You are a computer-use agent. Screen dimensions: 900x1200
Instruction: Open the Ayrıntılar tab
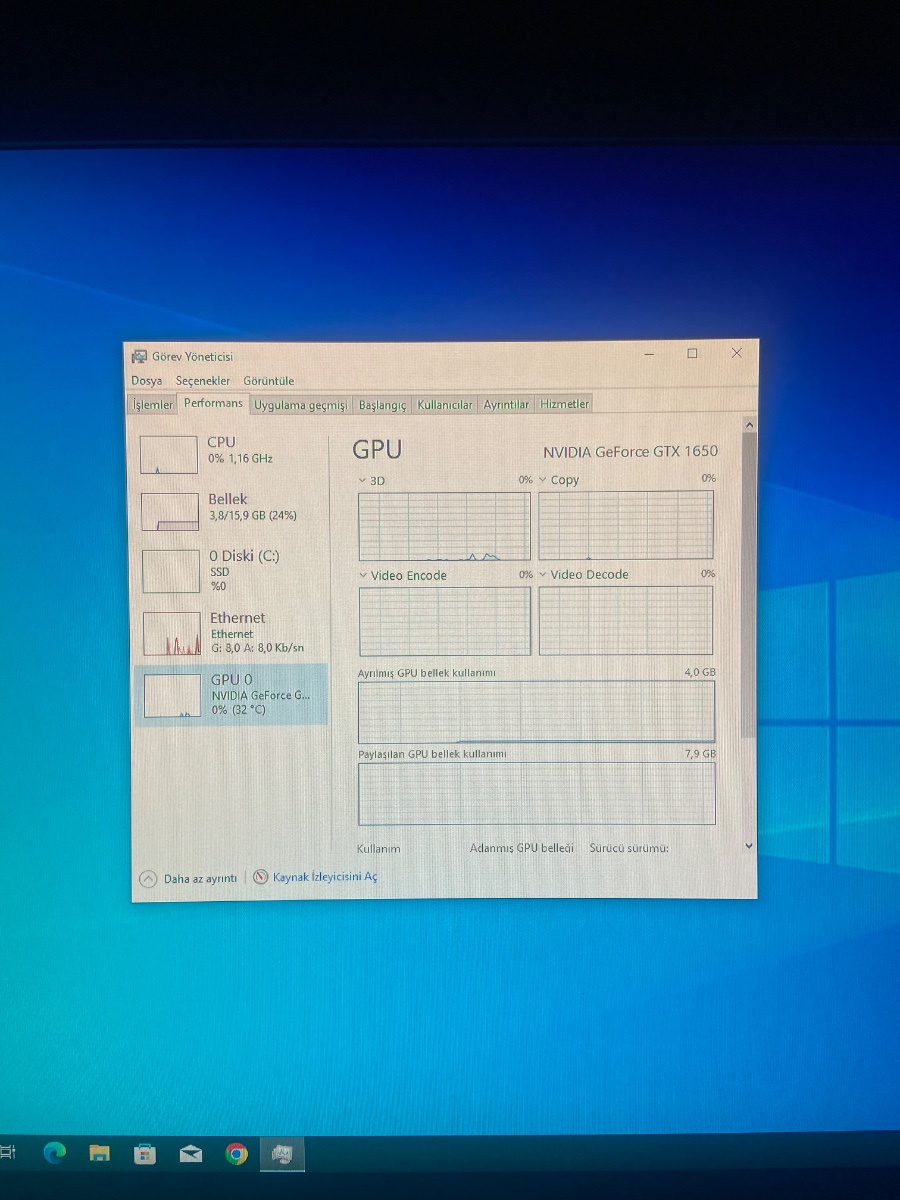click(x=506, y=405)
